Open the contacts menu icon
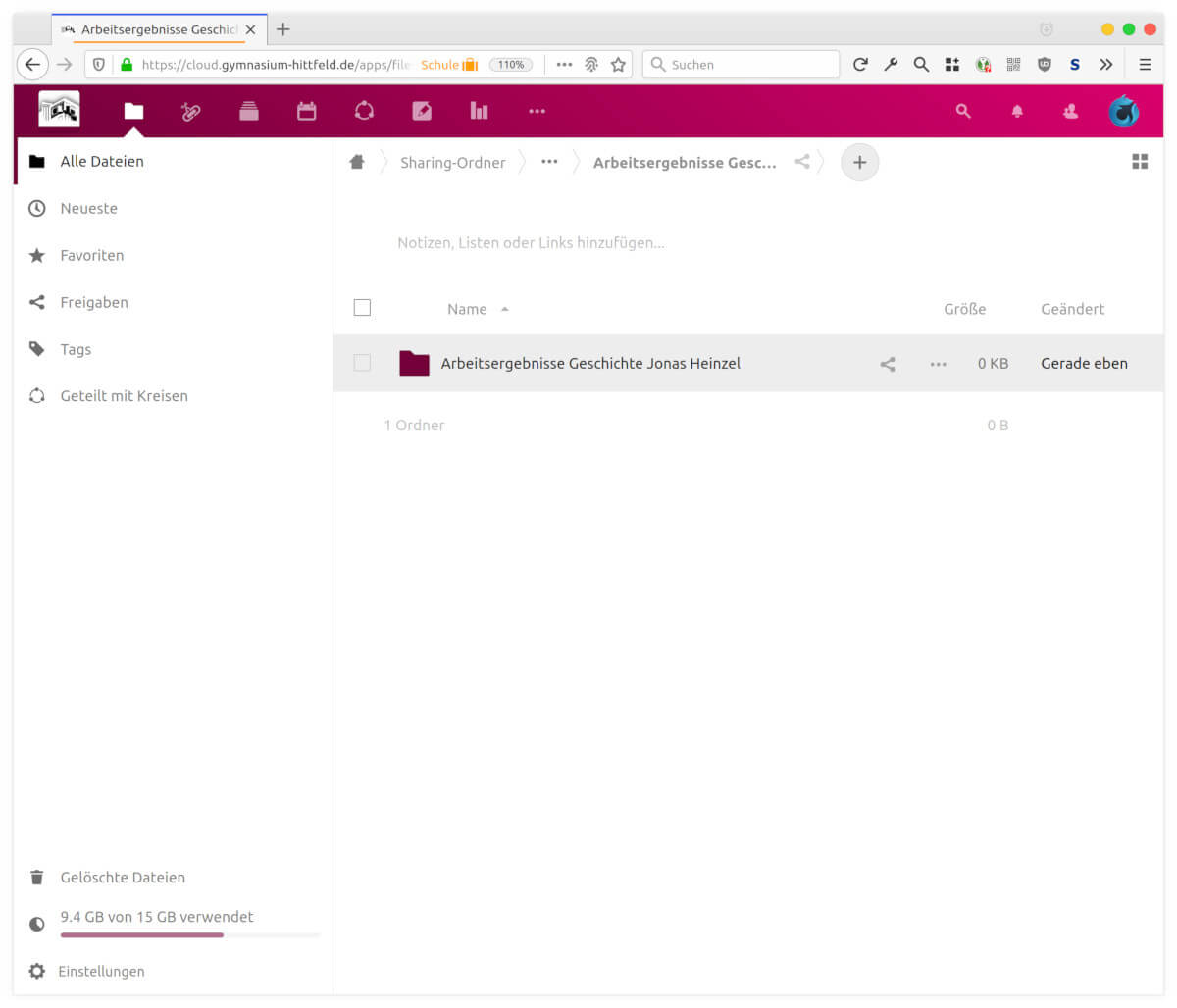 click(x=1070, y=112)
